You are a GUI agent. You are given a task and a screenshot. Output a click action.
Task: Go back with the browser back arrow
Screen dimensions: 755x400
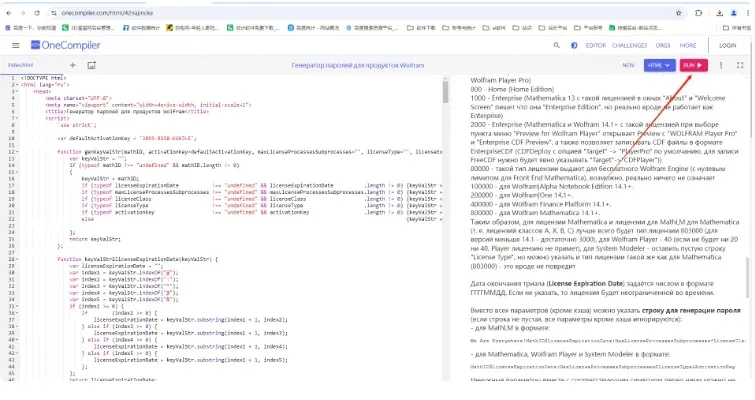pyautogui.click(x=9, y=13)
